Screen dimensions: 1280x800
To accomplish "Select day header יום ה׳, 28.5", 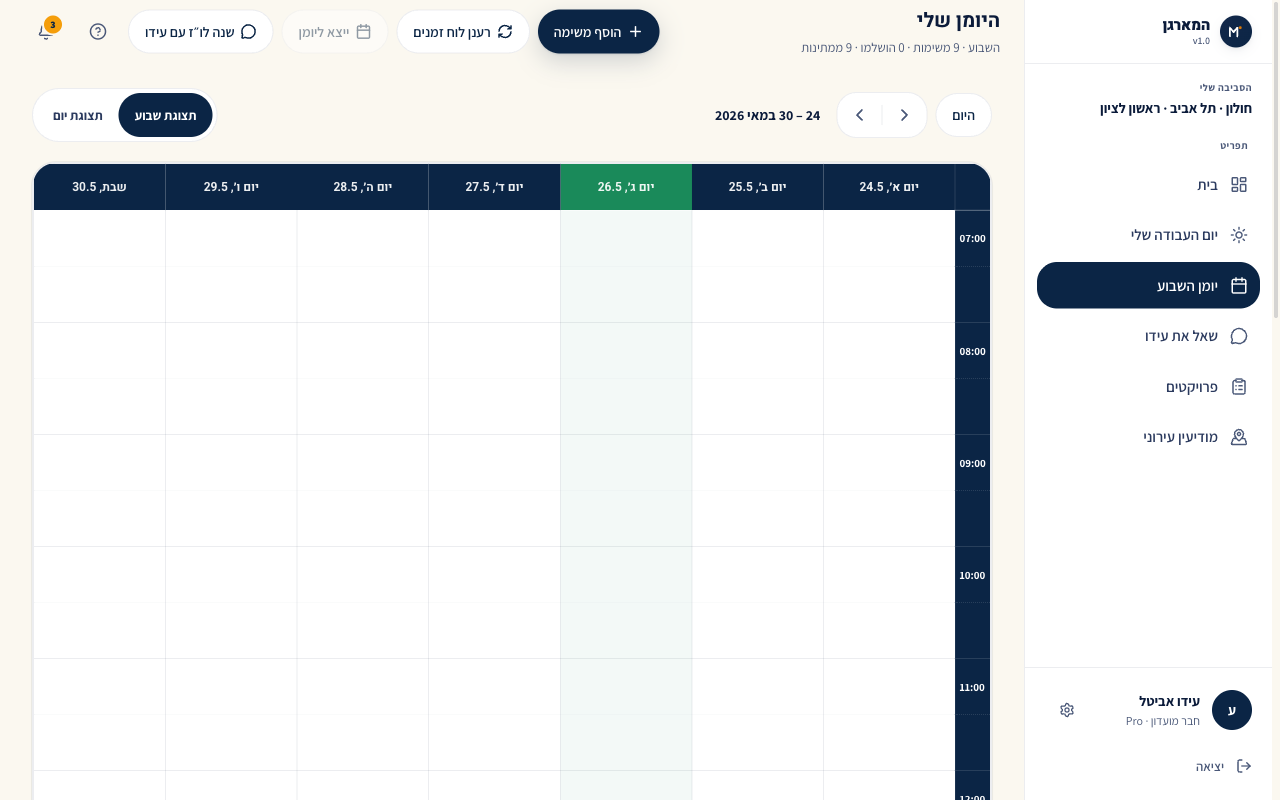I will (363, 187).
